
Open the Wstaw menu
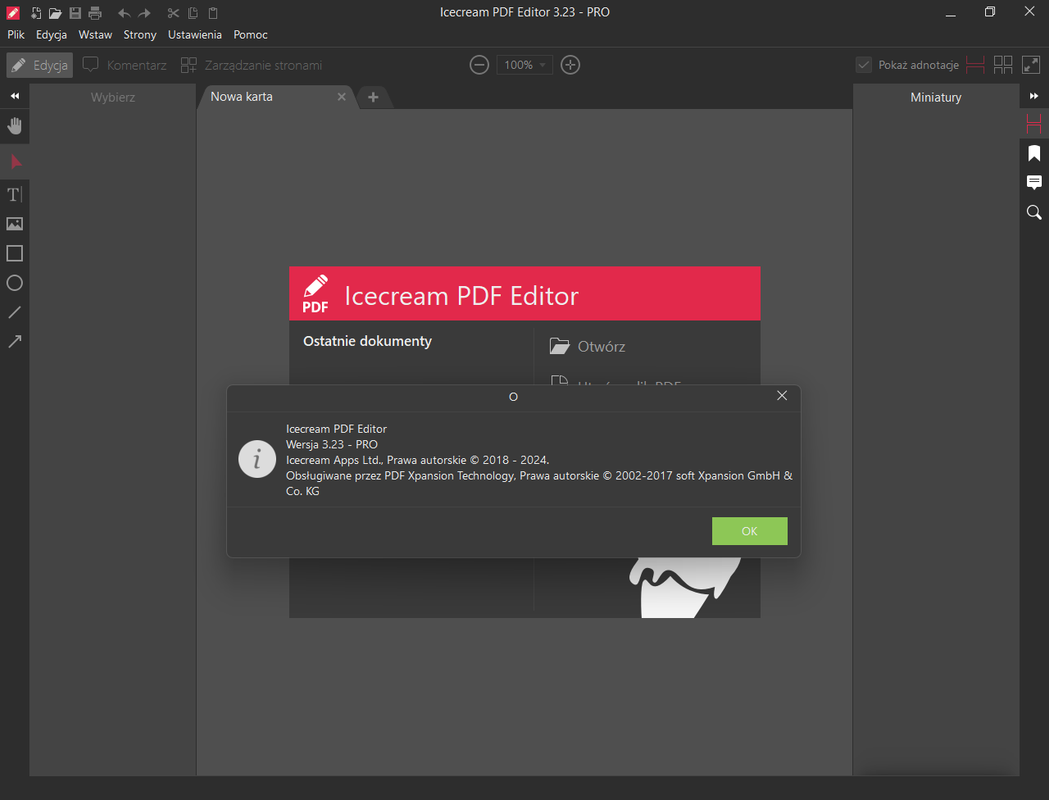95,35
